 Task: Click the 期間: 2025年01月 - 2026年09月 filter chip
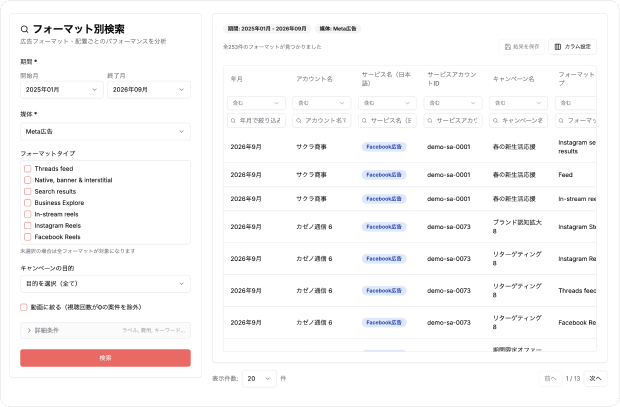267,29
